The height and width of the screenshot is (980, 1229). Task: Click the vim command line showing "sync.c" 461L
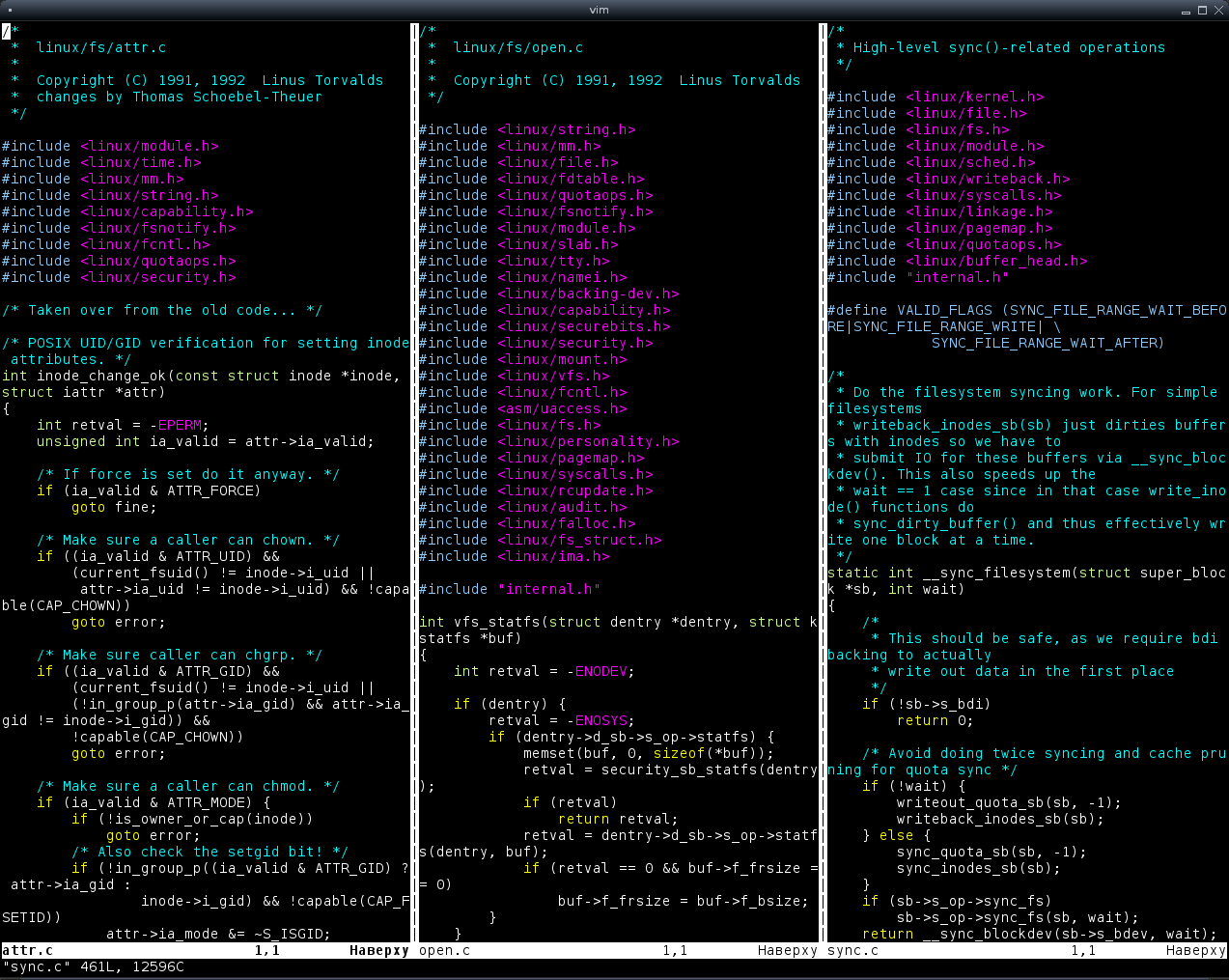tap(93, 966)
